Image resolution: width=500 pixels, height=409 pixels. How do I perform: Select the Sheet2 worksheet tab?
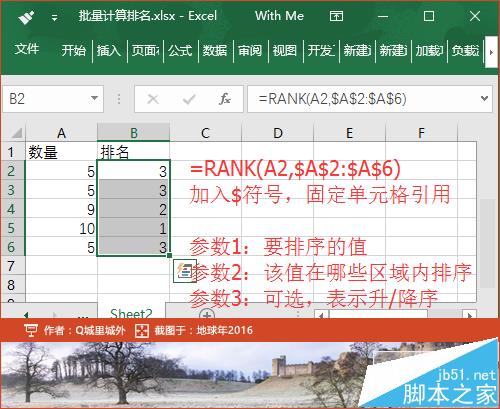click(131, 313)
